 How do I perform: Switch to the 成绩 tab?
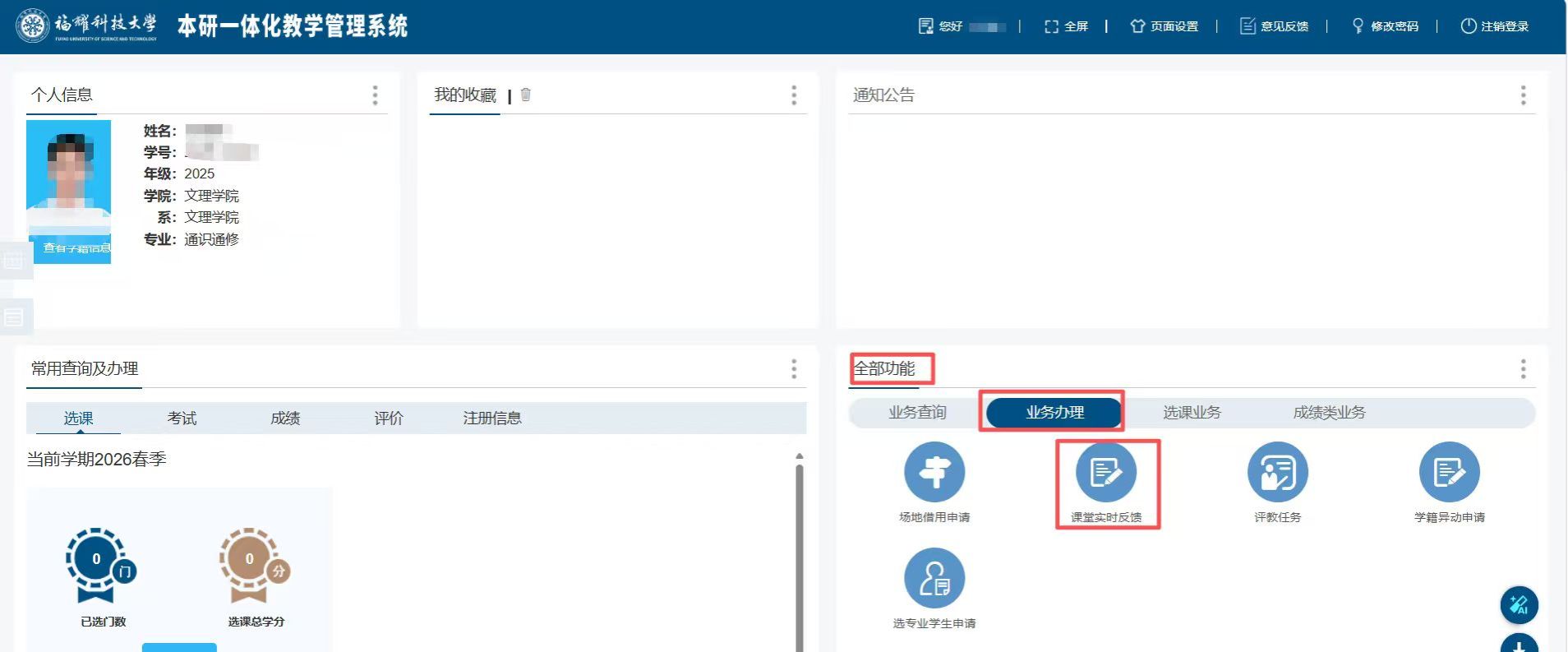[285, 418]
